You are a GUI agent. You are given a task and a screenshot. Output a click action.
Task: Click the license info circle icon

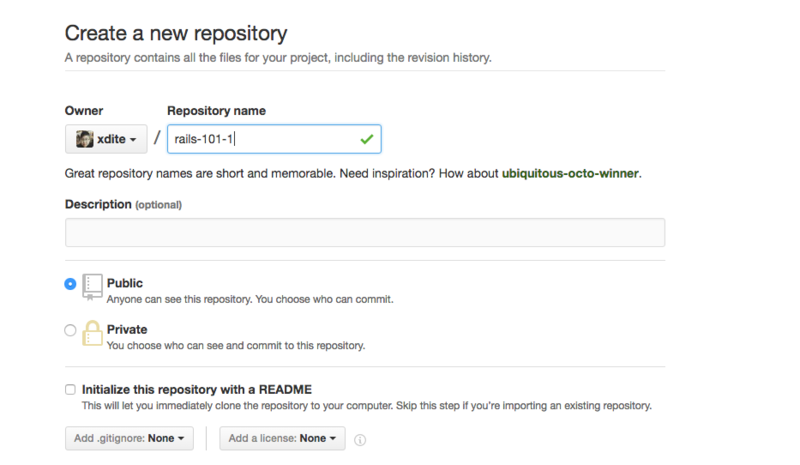pos(360,439)
